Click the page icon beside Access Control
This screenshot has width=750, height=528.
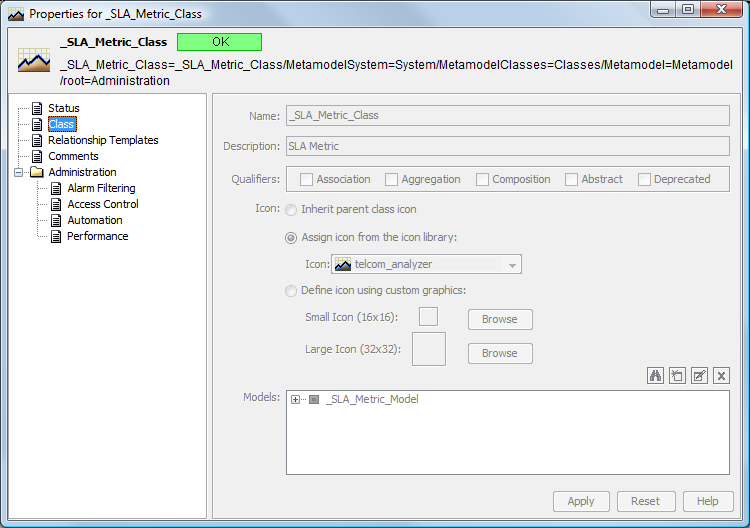56,204
